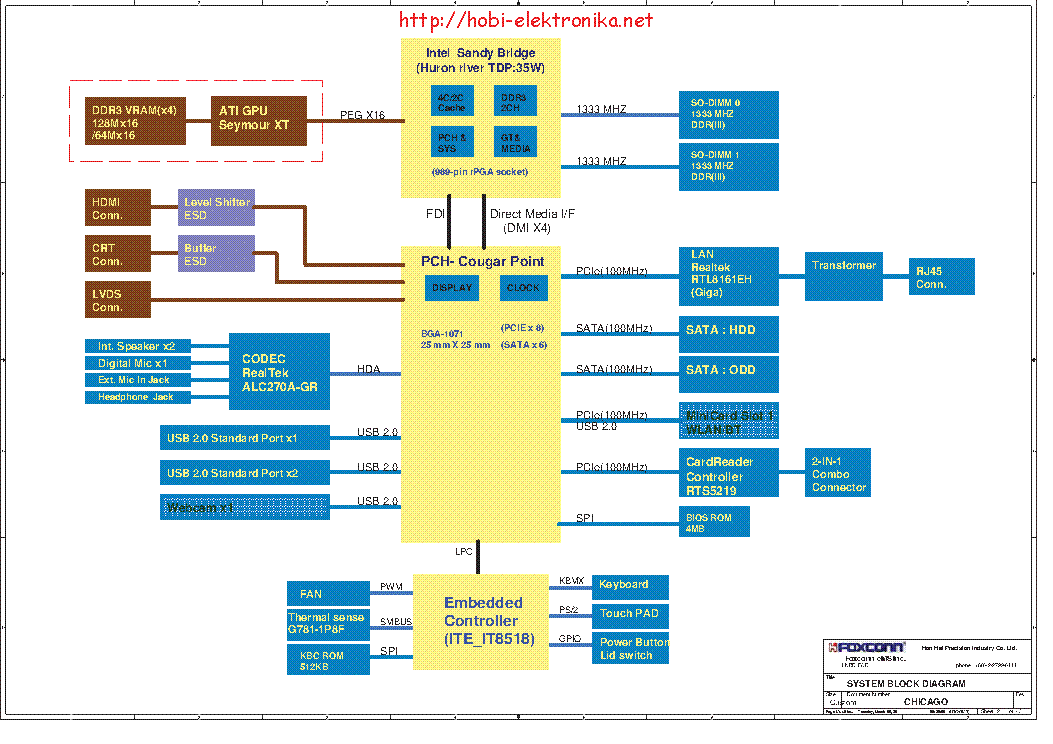Click the DISPLAY box inside the PCH
Image resolution: width=1053 pixels, height=744 pixels.
tap(452, 287)
